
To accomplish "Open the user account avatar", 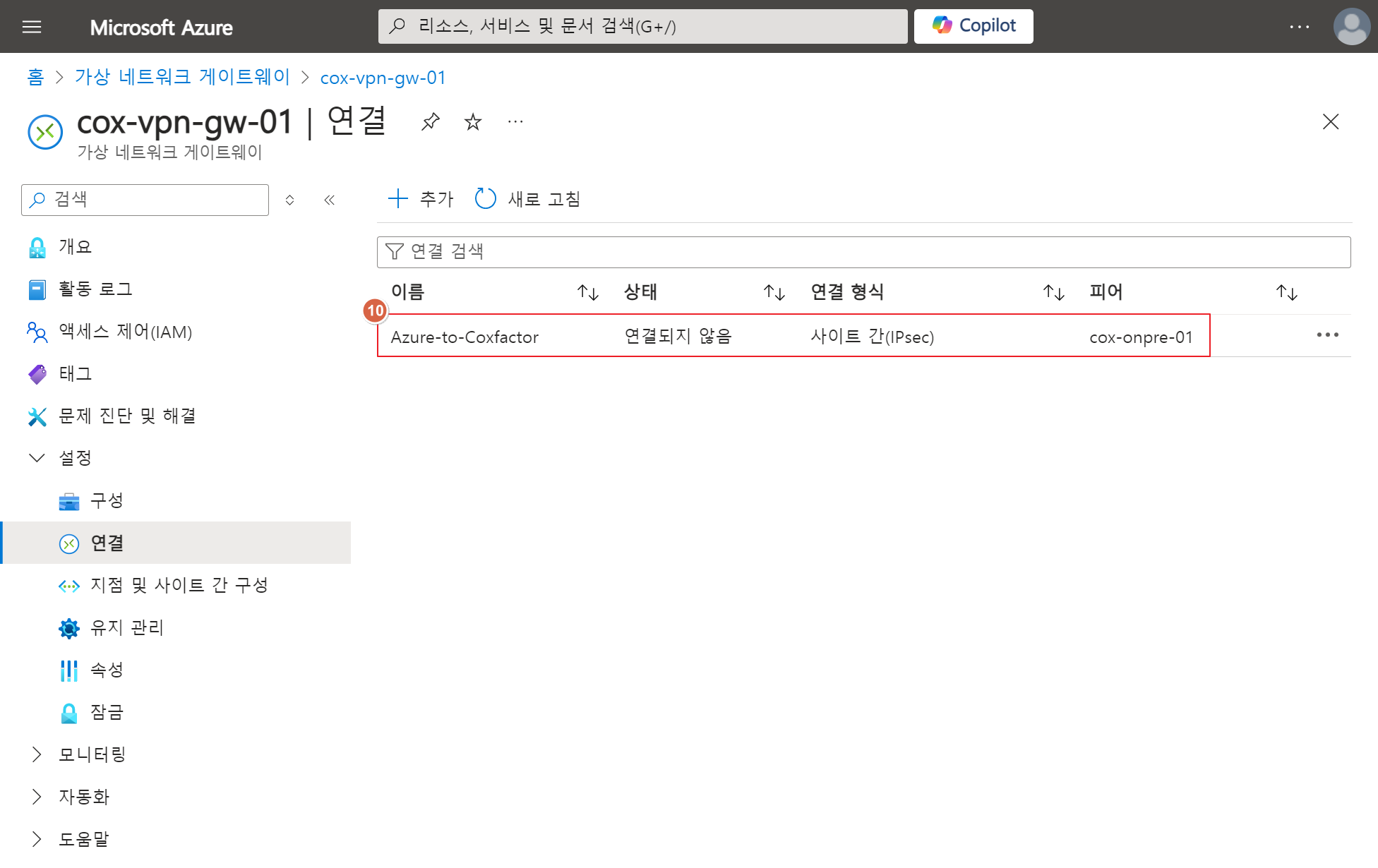I will click(x=1351, y=27).
